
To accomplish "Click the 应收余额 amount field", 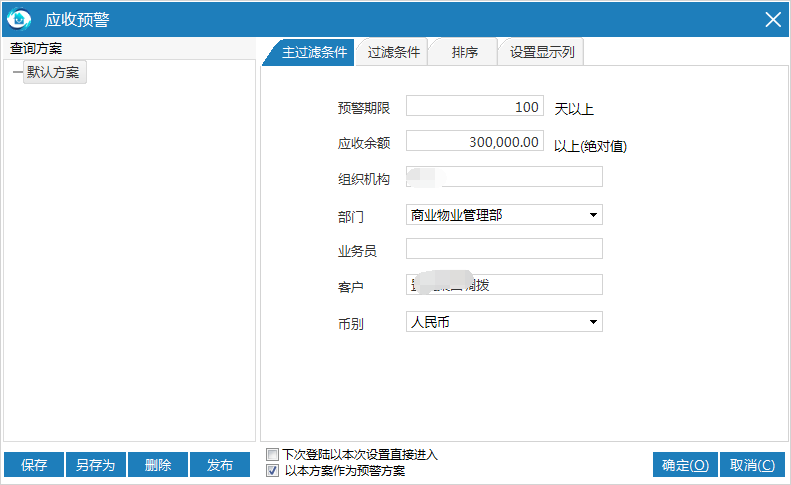I will (x=475, y=141).
